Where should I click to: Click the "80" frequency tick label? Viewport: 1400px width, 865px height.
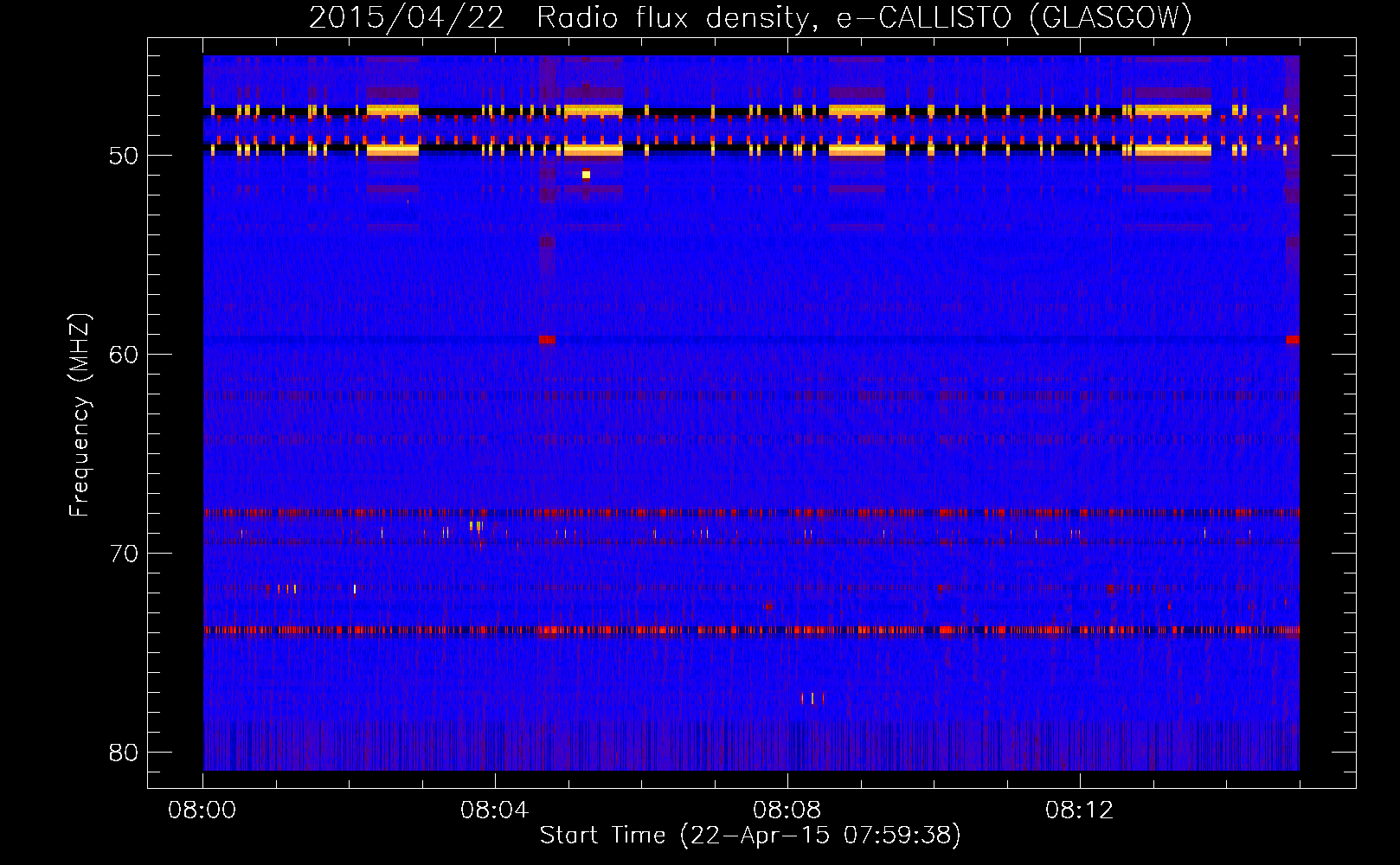(x=124, y=753)
